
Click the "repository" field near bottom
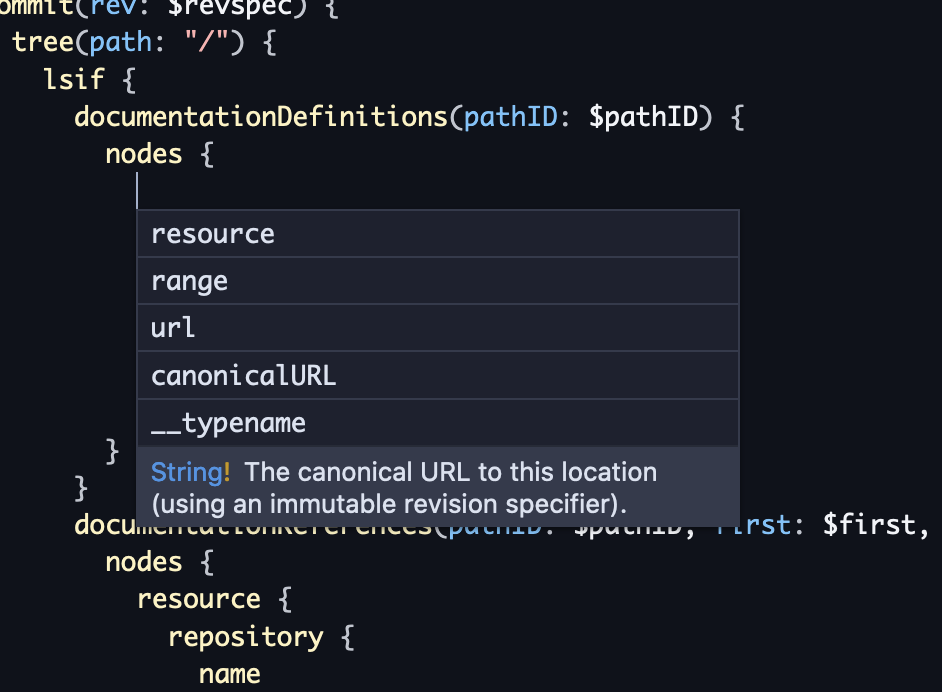coord(246,637)
